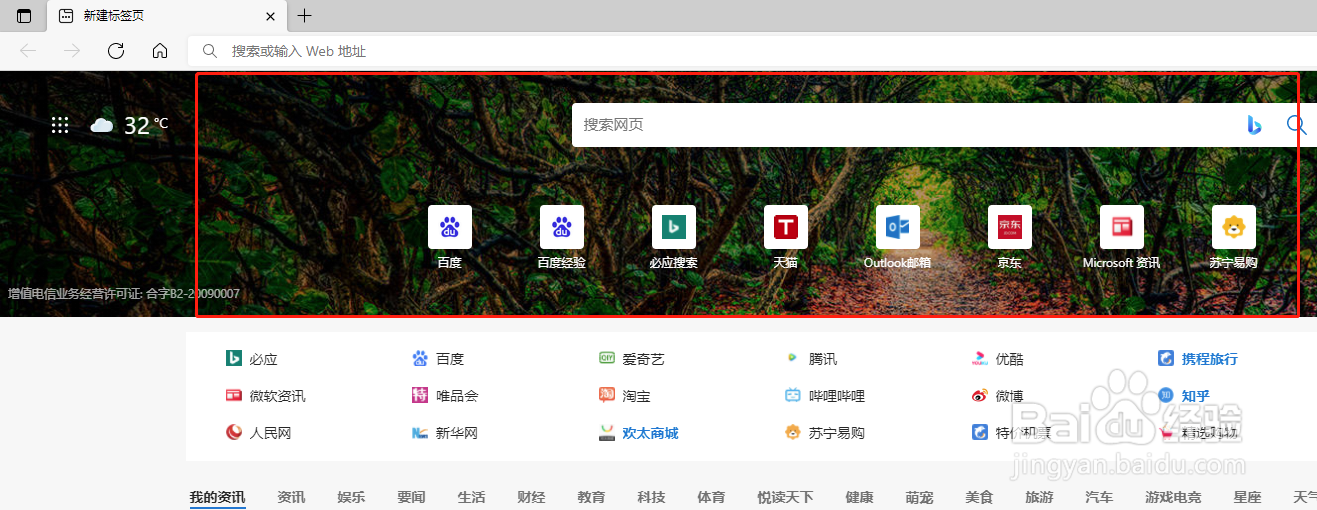Open the 百度 link in site list
Viewport: 1317px width, 510px height.
click(438, 359)
